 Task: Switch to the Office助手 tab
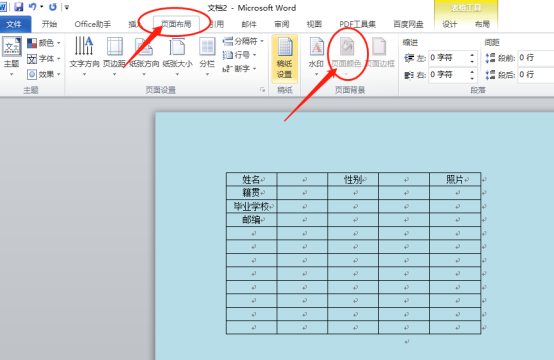click(x=93, y=24)
